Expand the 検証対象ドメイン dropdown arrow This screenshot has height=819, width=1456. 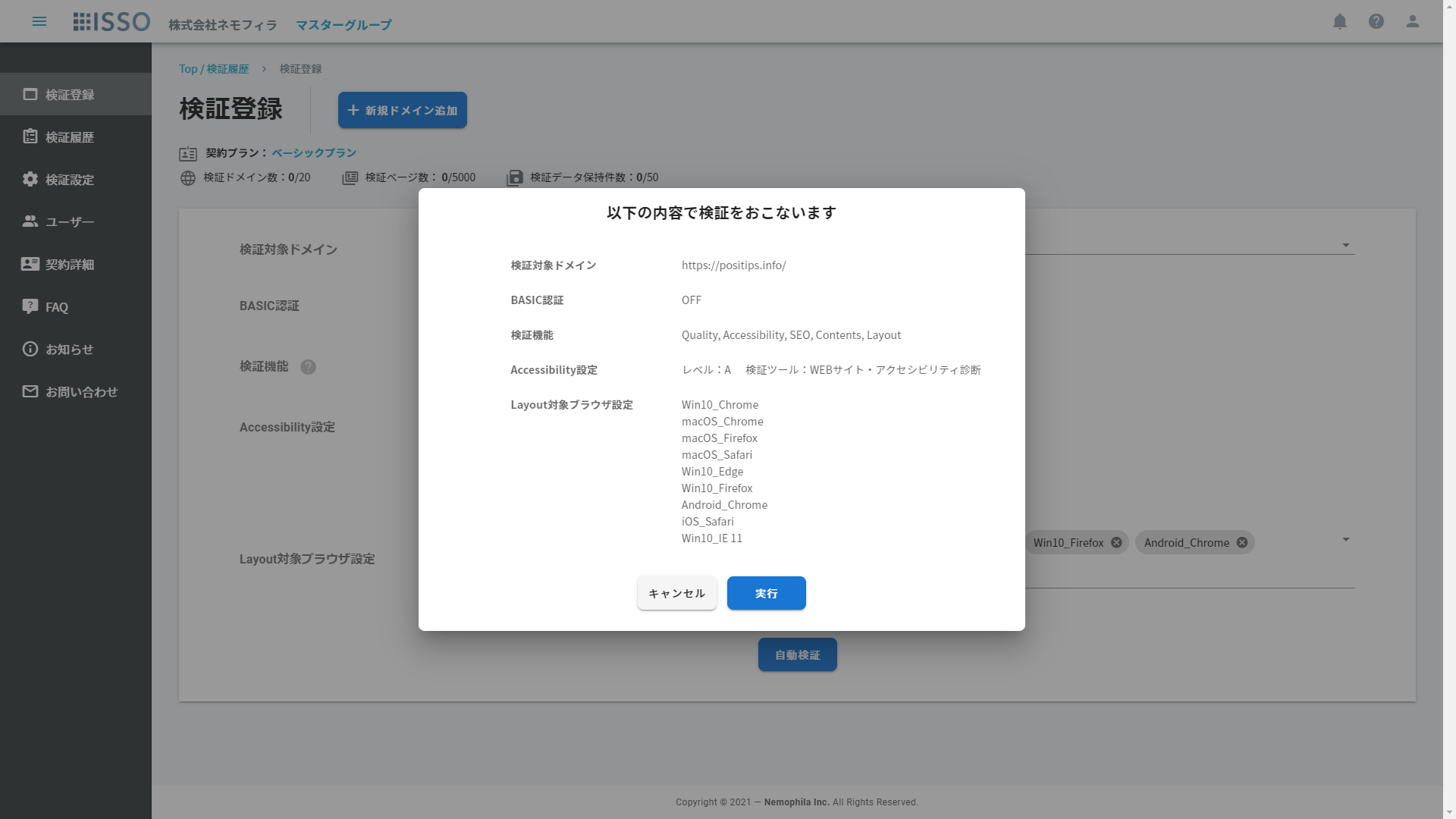click(1346, 245)
